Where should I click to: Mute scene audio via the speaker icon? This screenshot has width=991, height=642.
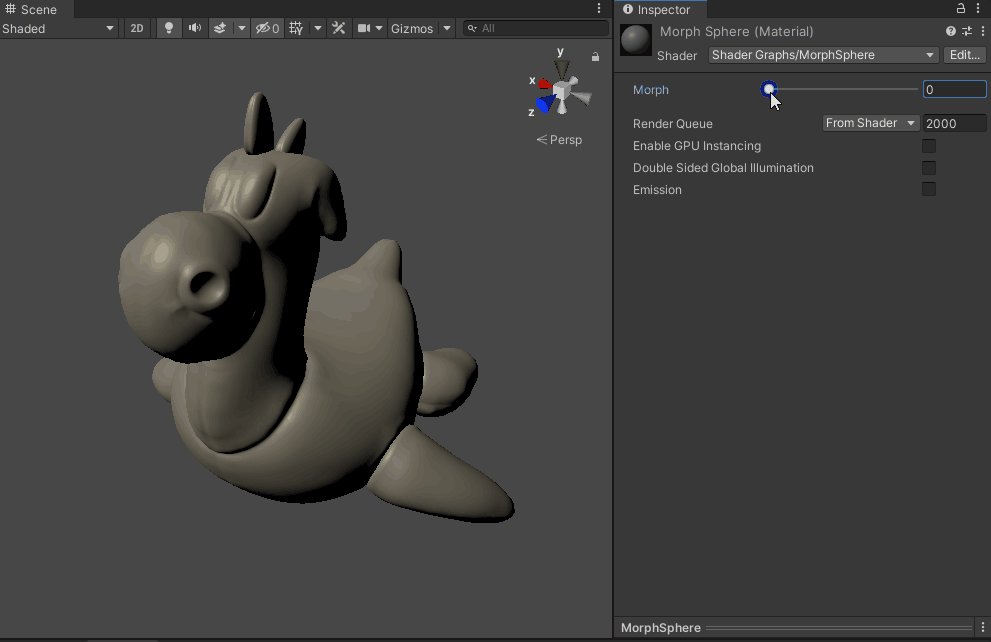193,28
